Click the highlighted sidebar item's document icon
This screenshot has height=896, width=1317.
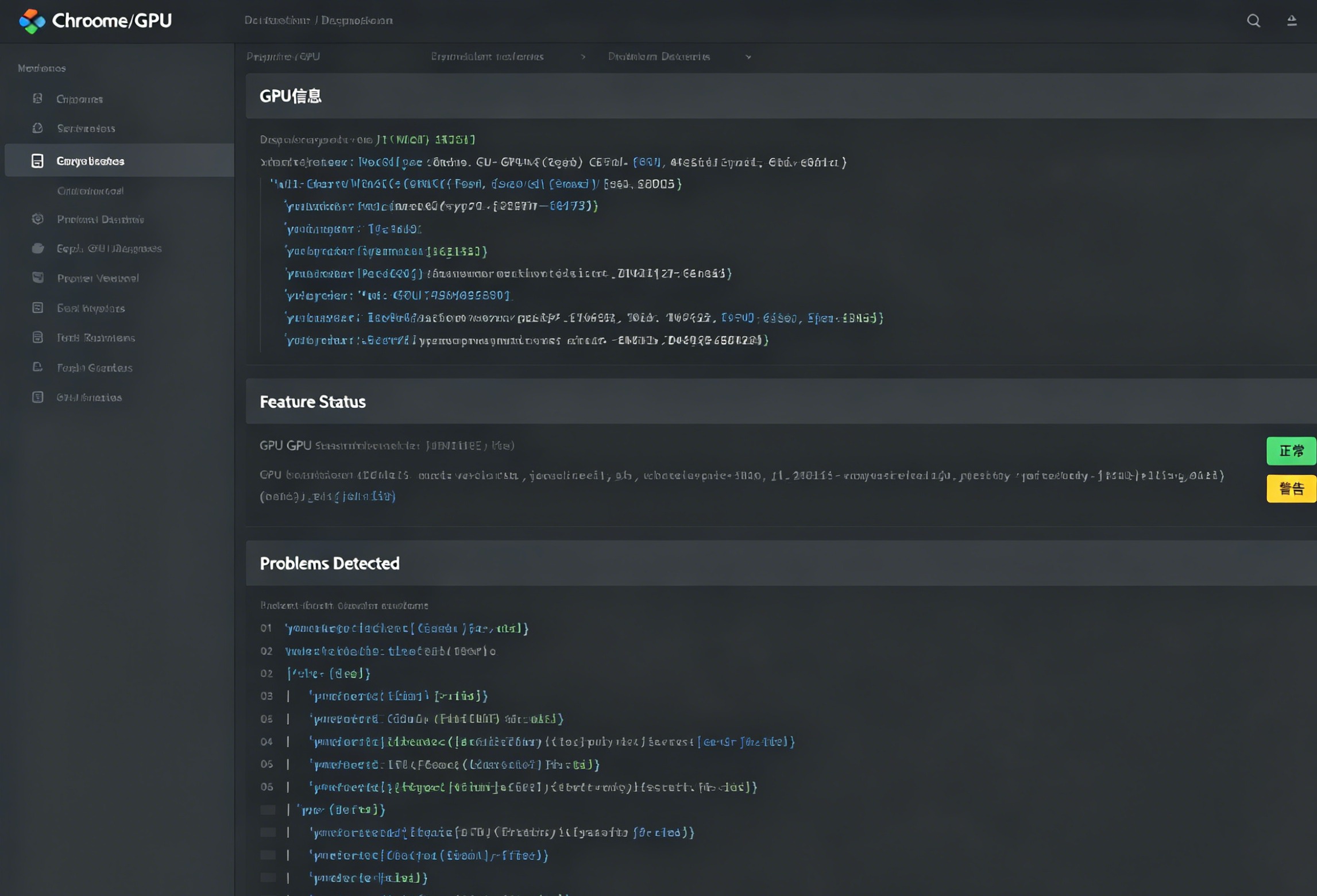(37, 161)
